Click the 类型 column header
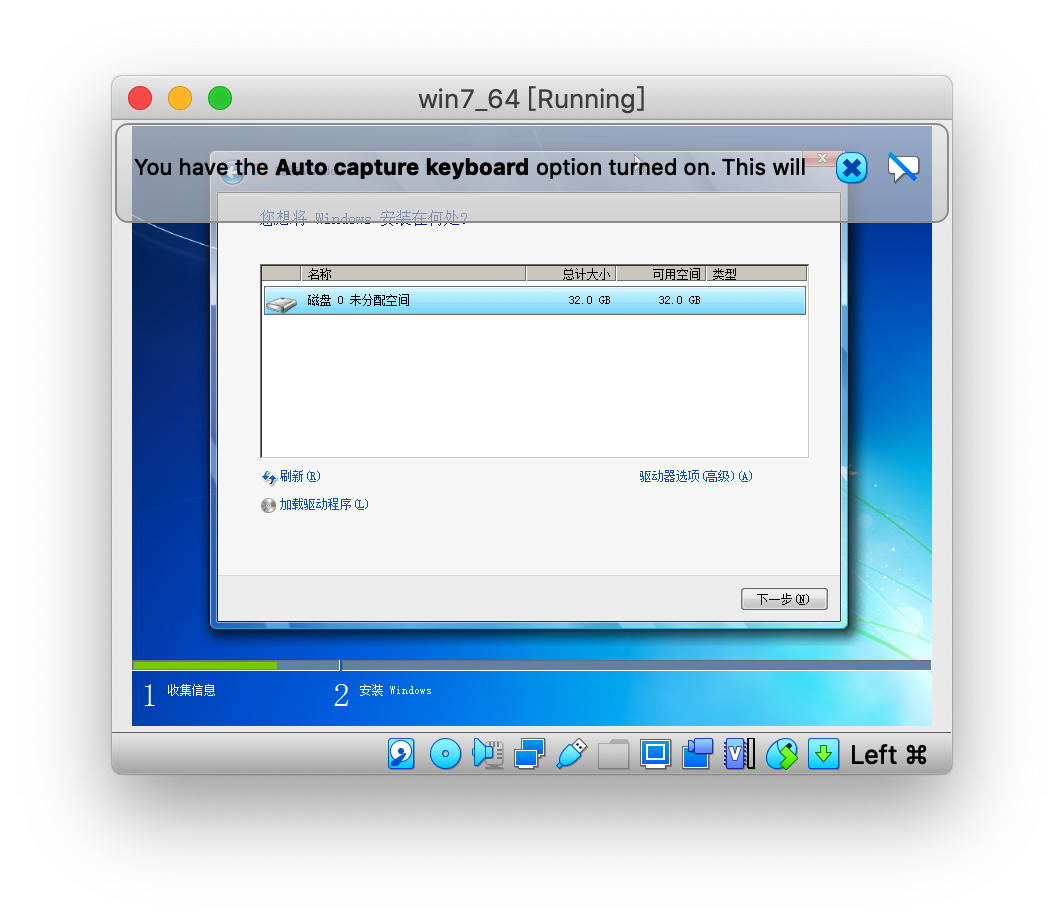Screen dimensions: 1064x922 point(756,273)
